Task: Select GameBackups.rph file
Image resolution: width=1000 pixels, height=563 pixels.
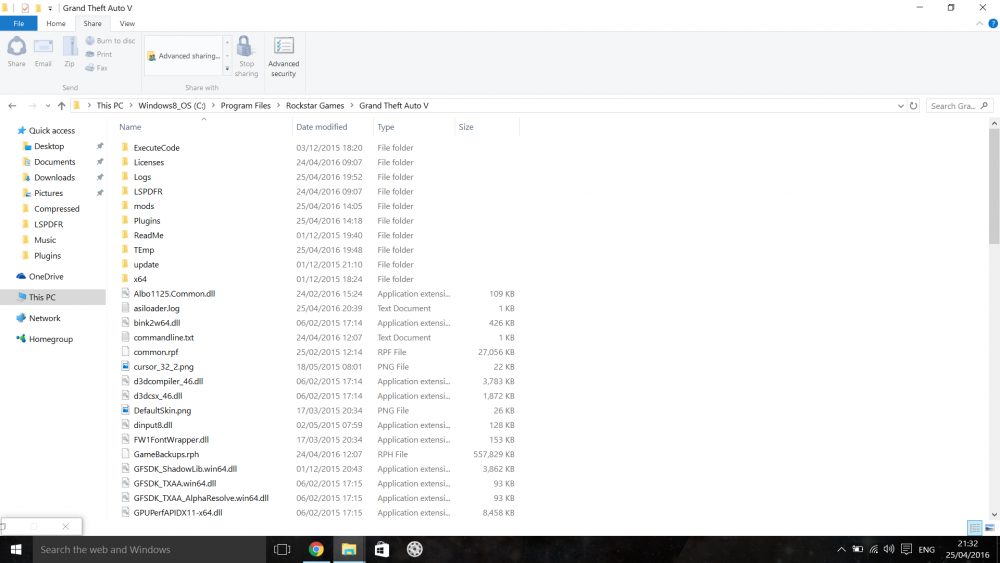Action: (166, 455)
